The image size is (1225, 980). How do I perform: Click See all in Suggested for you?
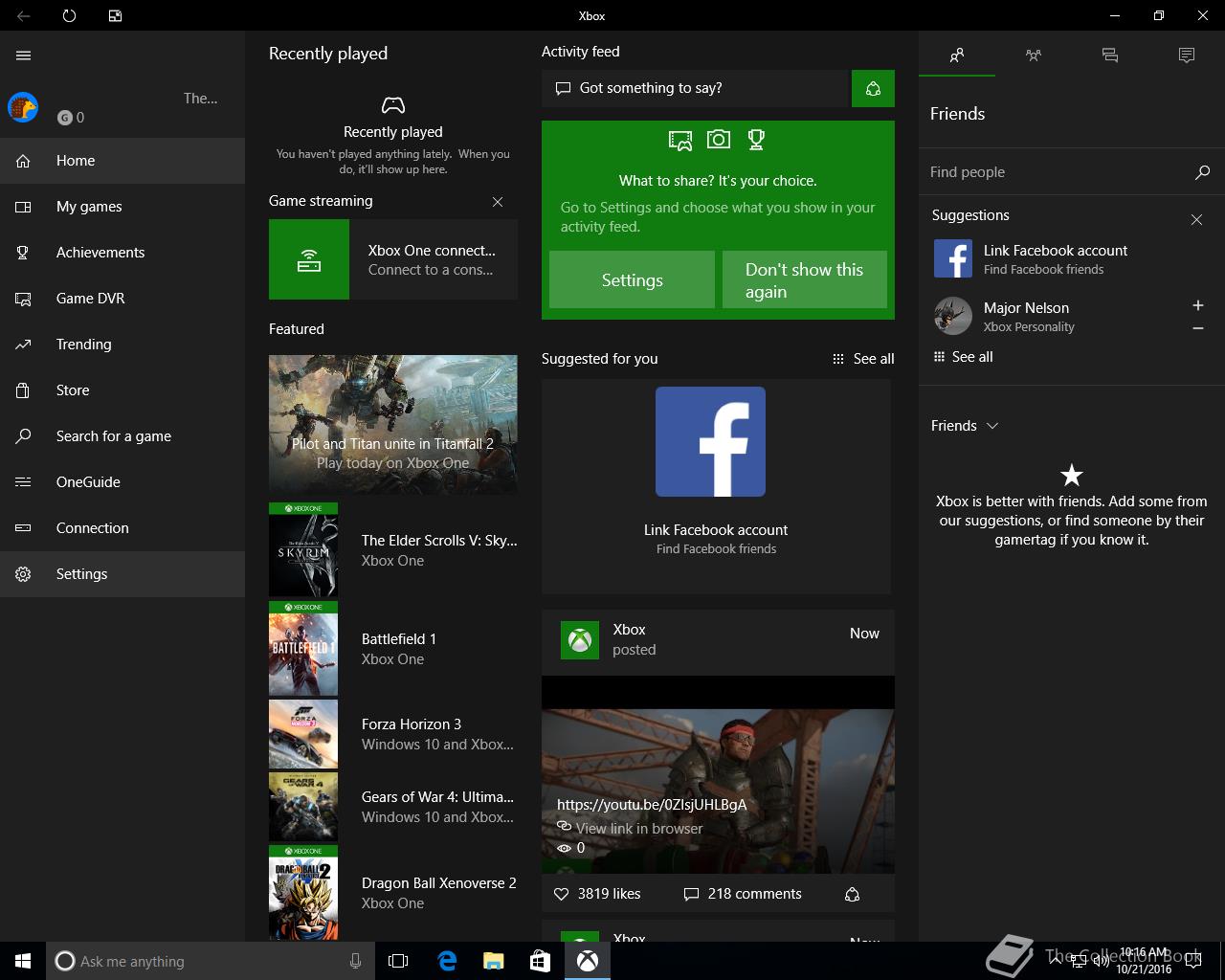863,359
